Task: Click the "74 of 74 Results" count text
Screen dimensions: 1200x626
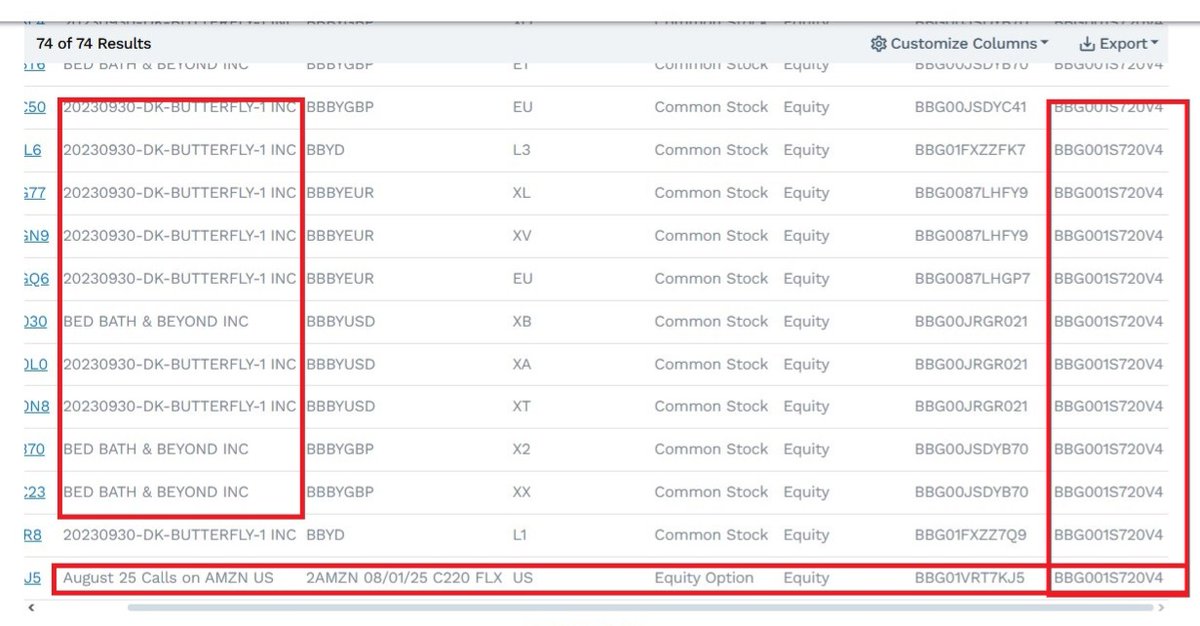Action: pyautogui.click(x=94, y=44)
